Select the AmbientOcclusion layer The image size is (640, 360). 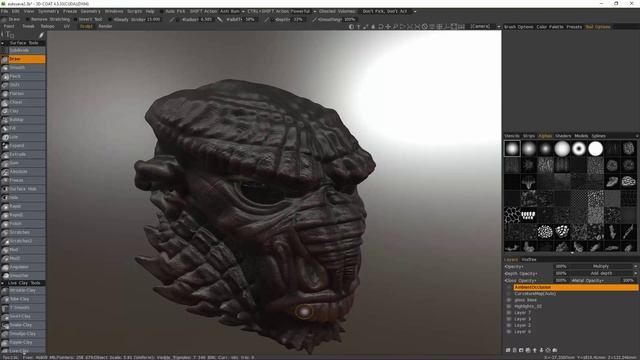576,287
